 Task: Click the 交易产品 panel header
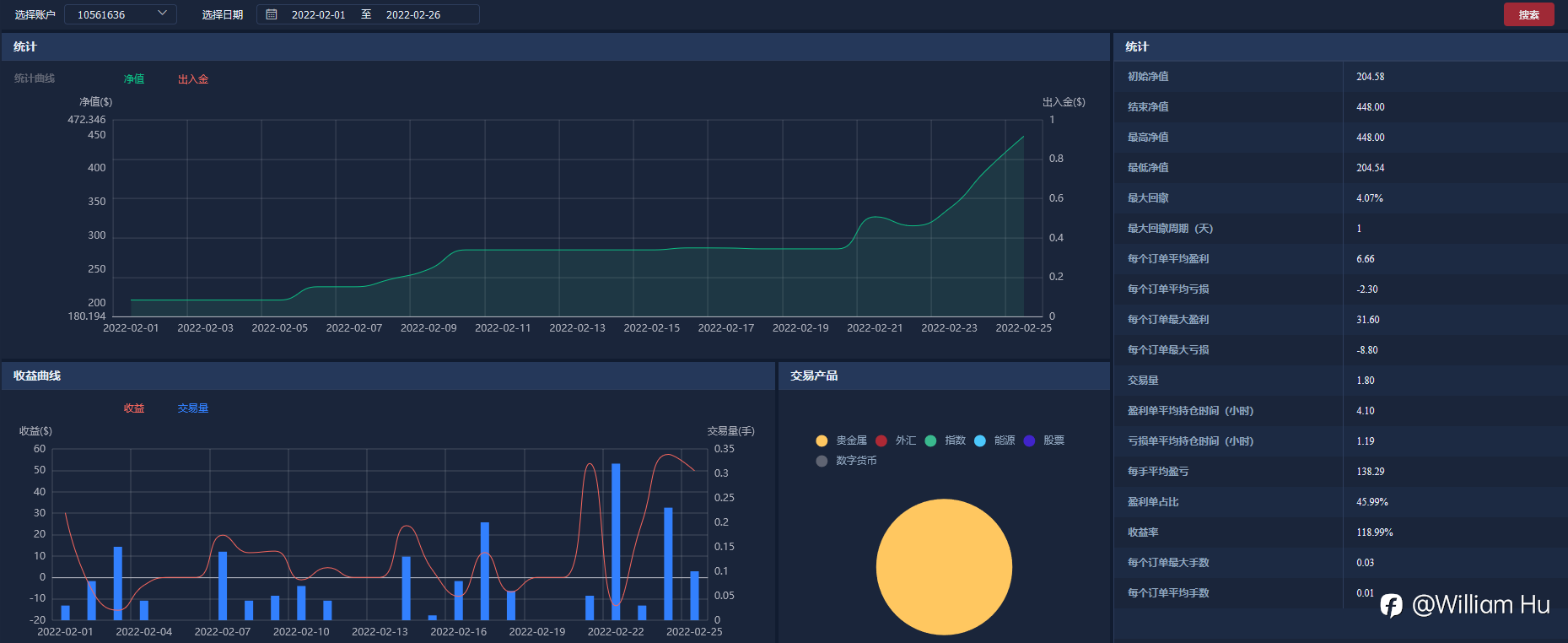(814, 376)
